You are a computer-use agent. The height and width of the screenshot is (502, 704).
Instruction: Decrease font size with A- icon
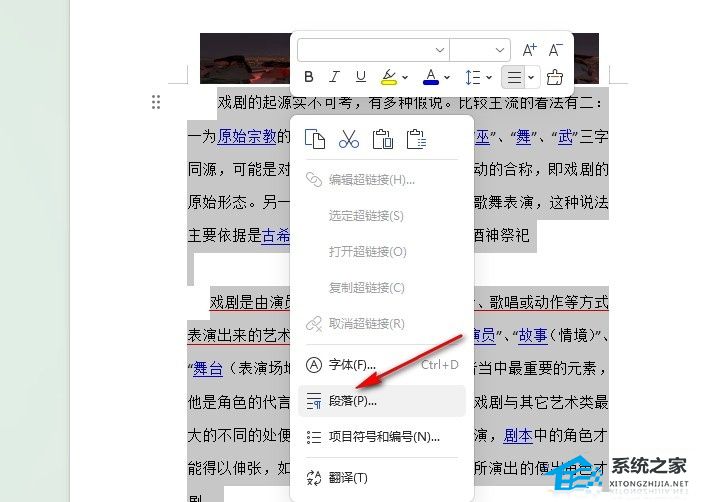(x=555, y=49)
